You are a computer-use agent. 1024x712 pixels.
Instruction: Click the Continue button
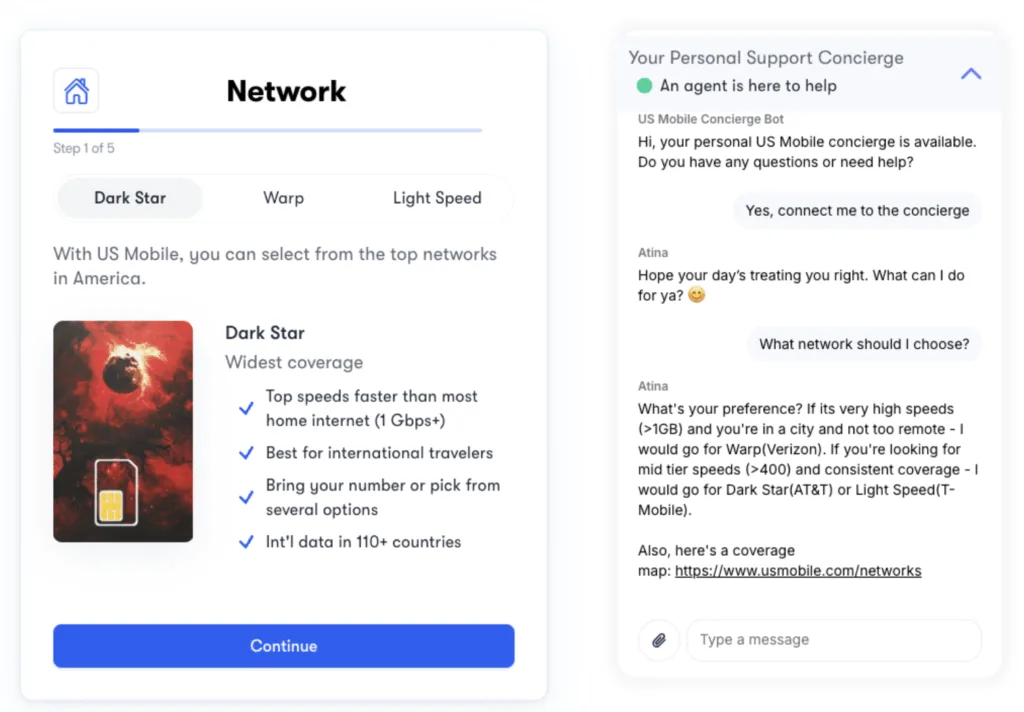coord(283,645)
